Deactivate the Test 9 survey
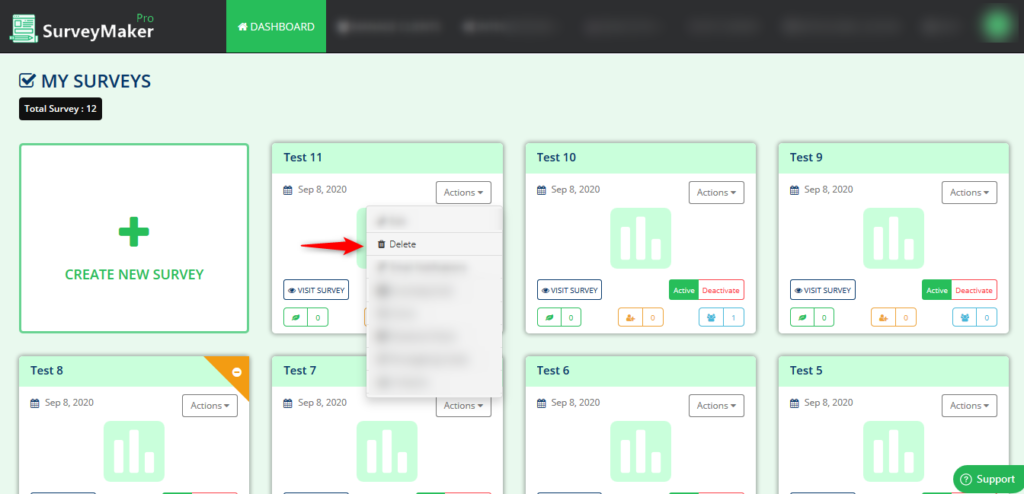 coord(974,290)
